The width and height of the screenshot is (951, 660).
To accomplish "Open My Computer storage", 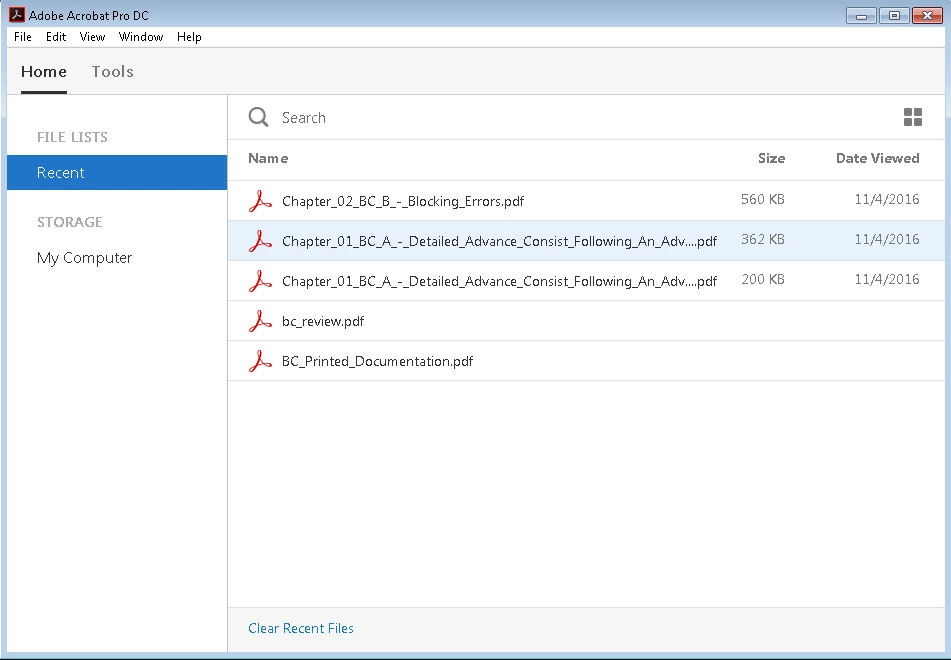I will (84, 258).
